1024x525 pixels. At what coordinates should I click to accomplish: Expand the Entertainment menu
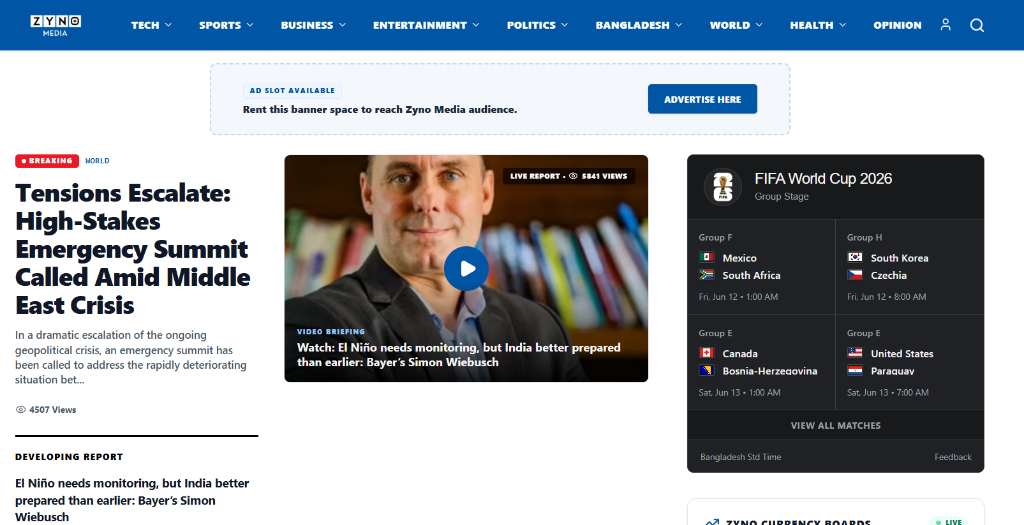[426, 25]
